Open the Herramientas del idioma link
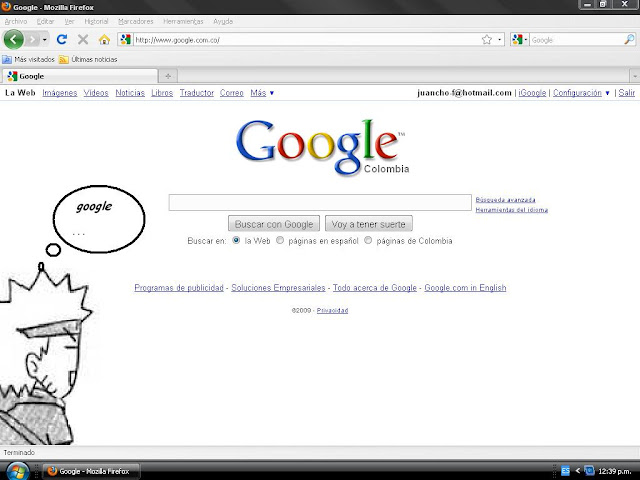Image resolution: width=640 pixels, height=480 pixels. (x=511, y=210)
